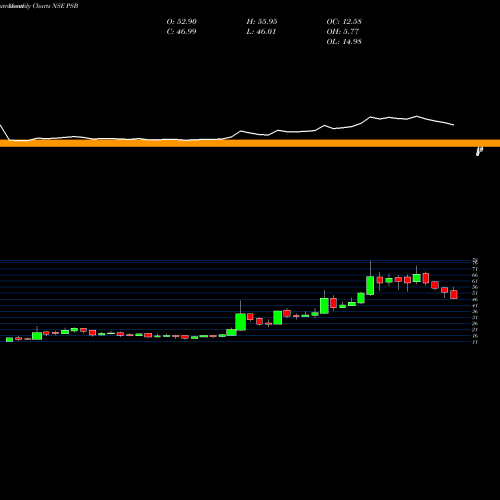Click the low price "L: 46.01"
Viewport: 500px width, 500px height.
tap(261, 32)
